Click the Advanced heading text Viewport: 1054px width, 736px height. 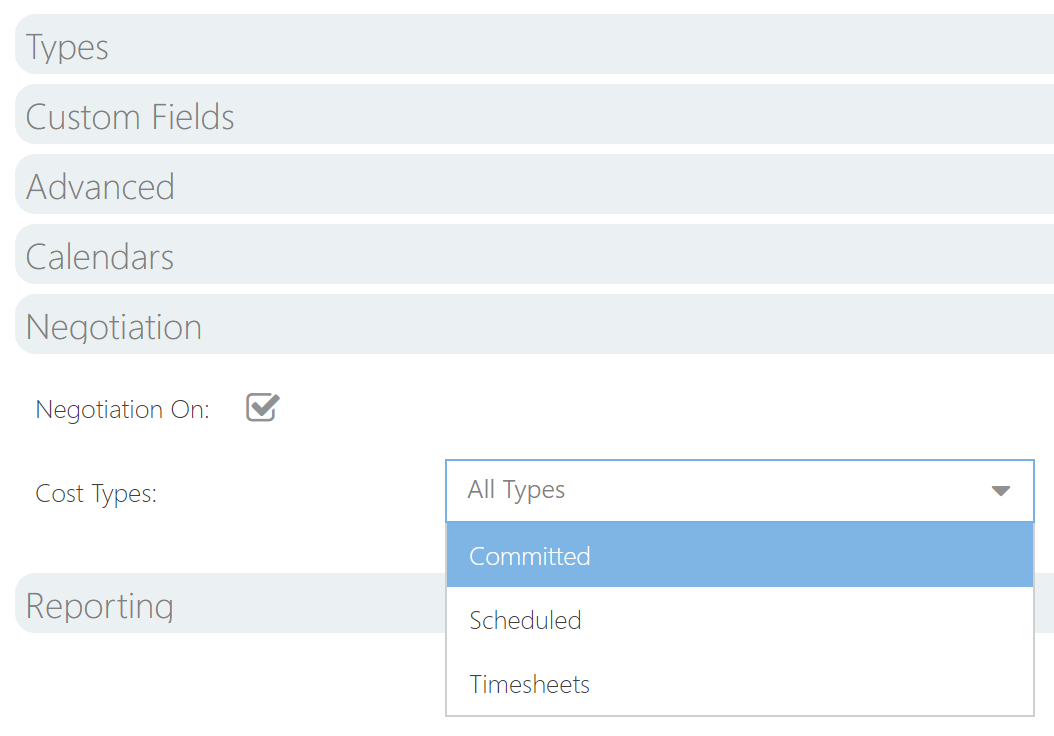coord(100,186)
